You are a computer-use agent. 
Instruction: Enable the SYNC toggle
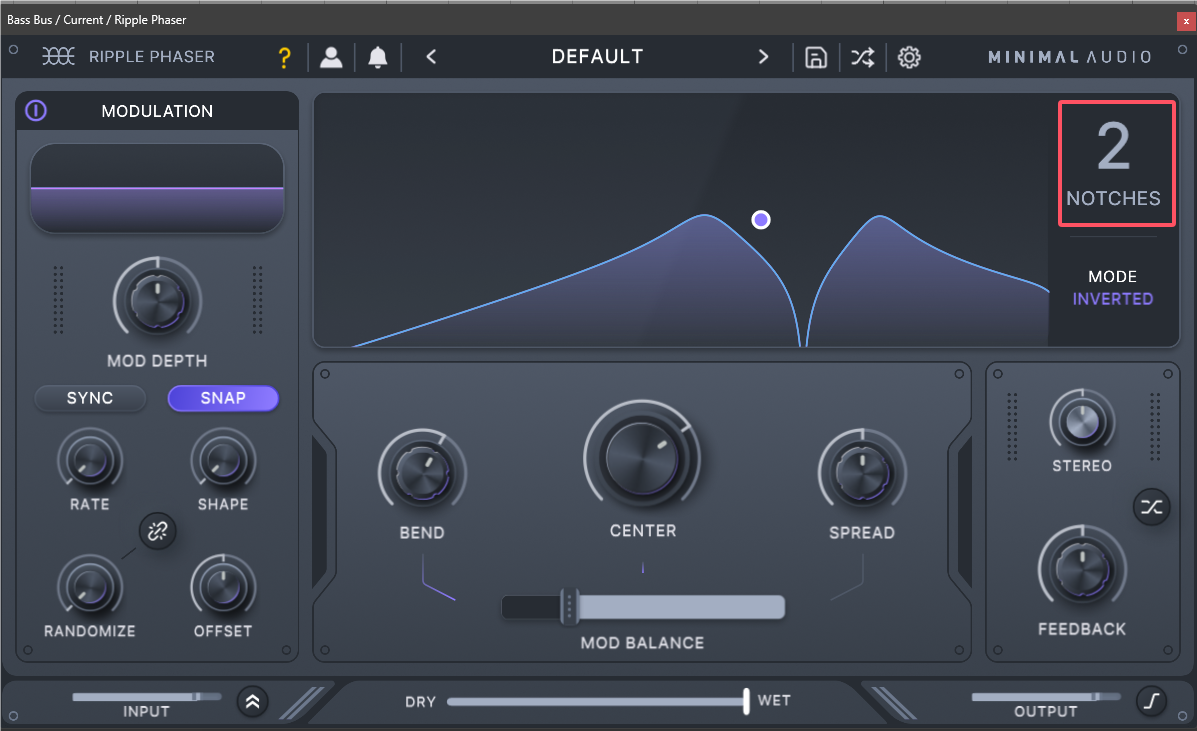[x=90, y=398]
